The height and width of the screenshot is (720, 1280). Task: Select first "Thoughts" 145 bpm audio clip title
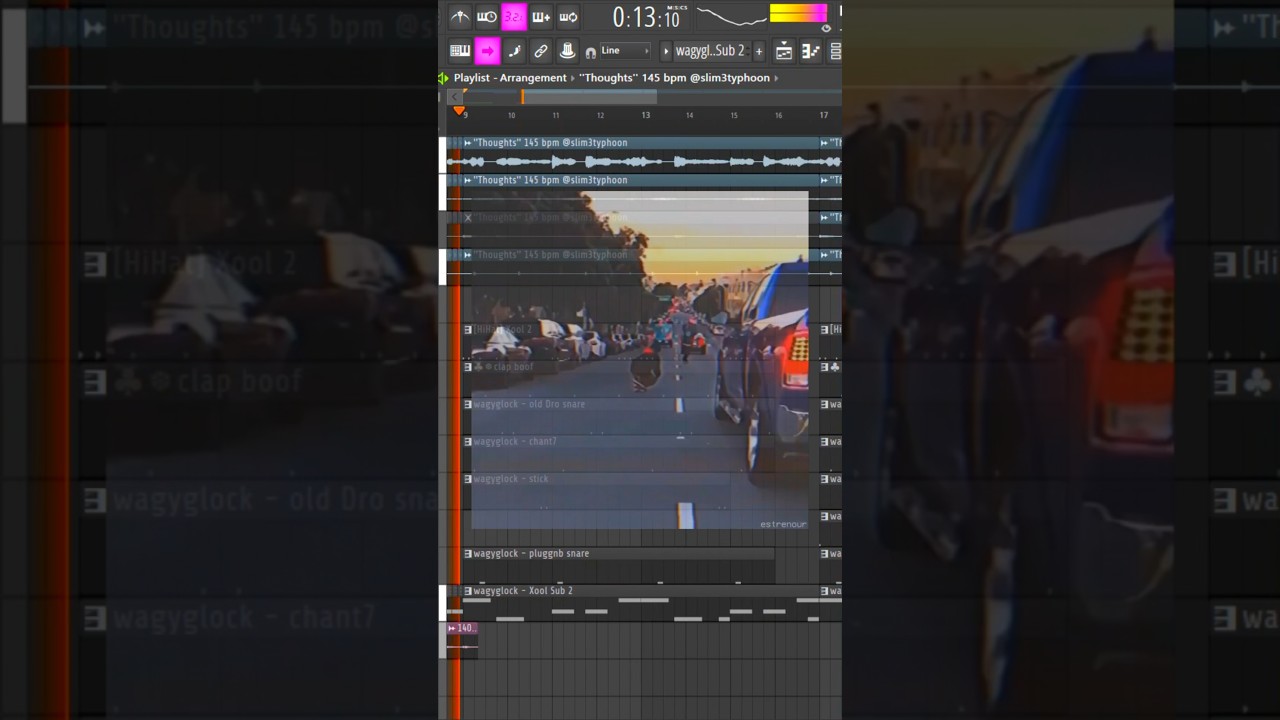(x=551, y=143)
